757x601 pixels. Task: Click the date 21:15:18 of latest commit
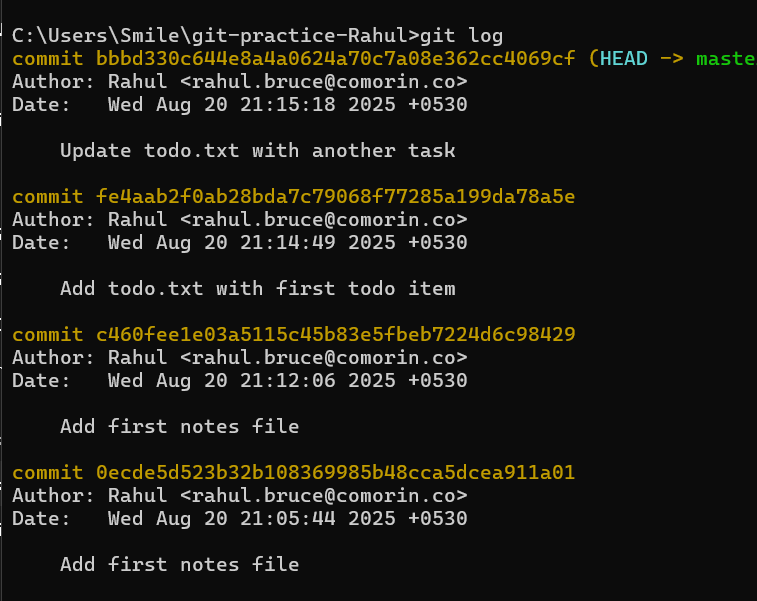[x=288, y=104]
